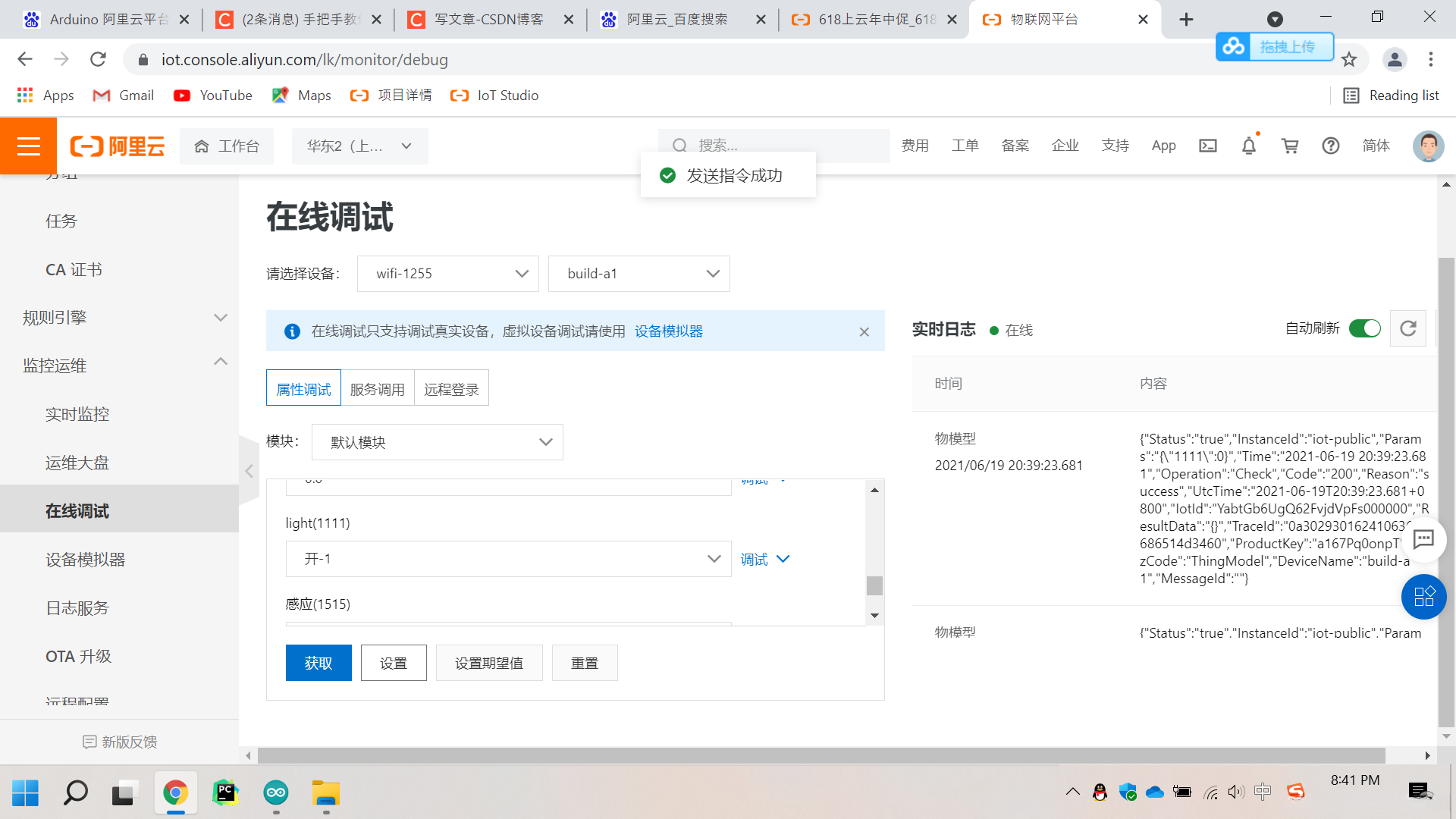Screen dimensions: 1456x819
Task: Click the 获取 button
Action: (318, 662)
